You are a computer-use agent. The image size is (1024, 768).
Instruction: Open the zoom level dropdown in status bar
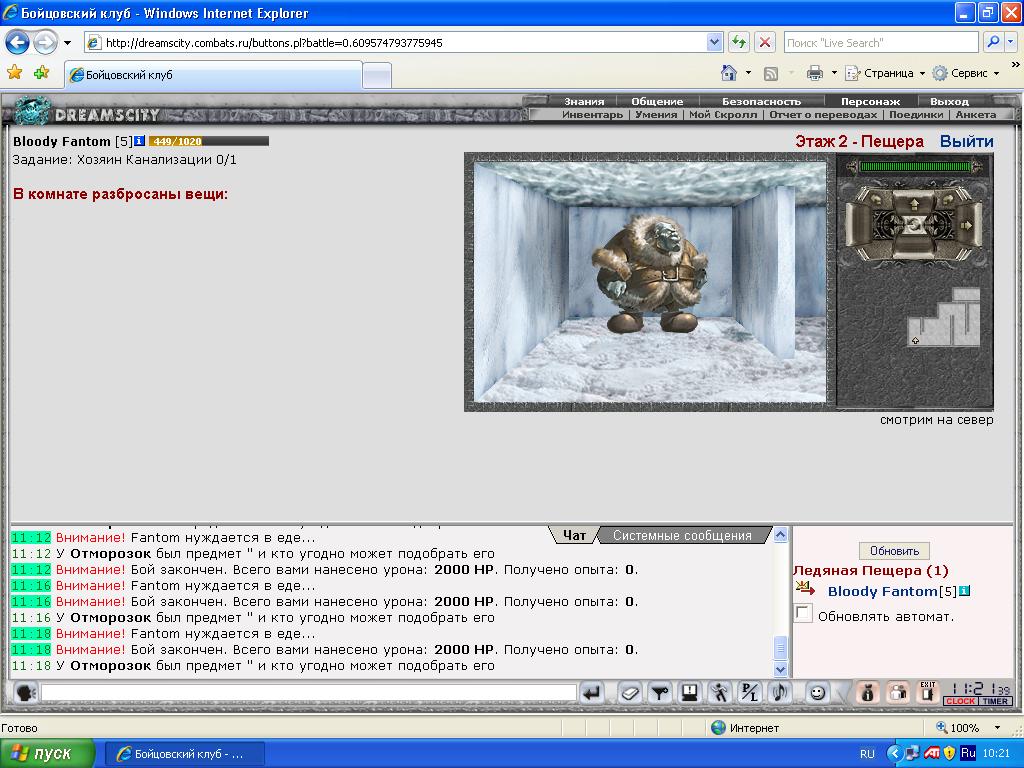[x=997, y=728]
